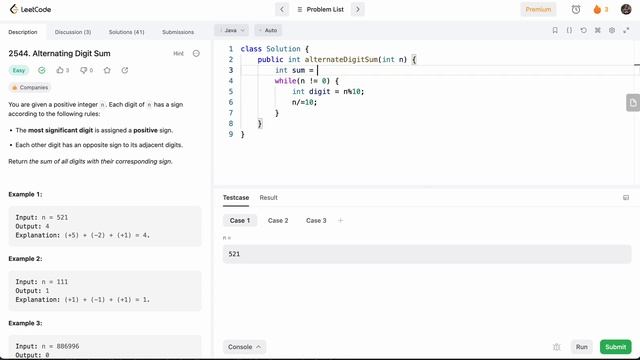Select Case 3
Image resolution: width=640 pixels, height=360 pixels.
pos(316,220)
